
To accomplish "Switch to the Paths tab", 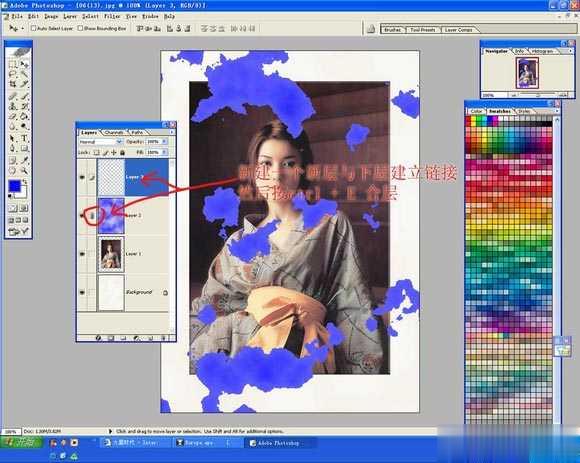I will coord(137,132).
